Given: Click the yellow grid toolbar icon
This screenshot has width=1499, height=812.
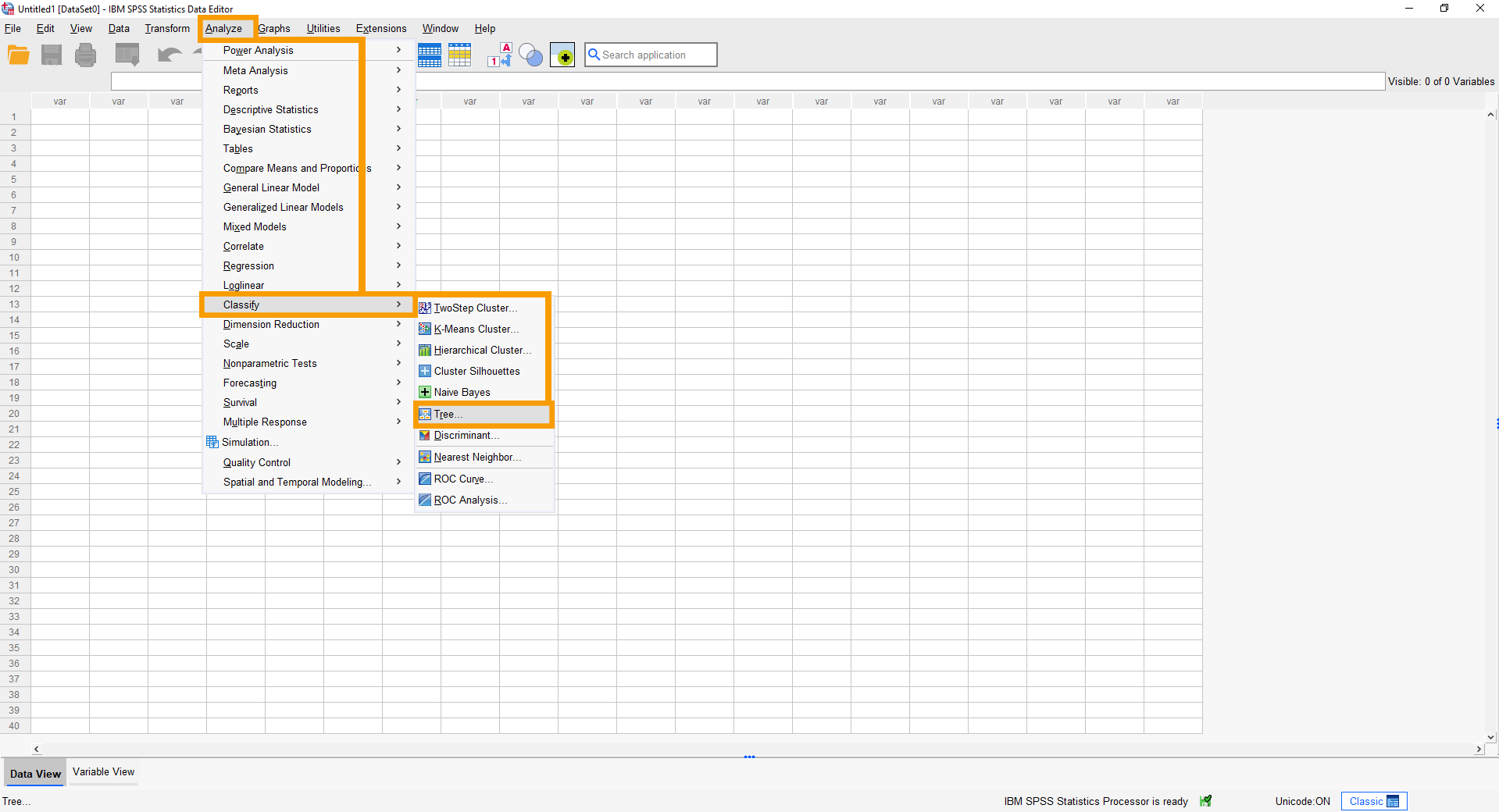Looking at the screenshot, I should [460, 55].
